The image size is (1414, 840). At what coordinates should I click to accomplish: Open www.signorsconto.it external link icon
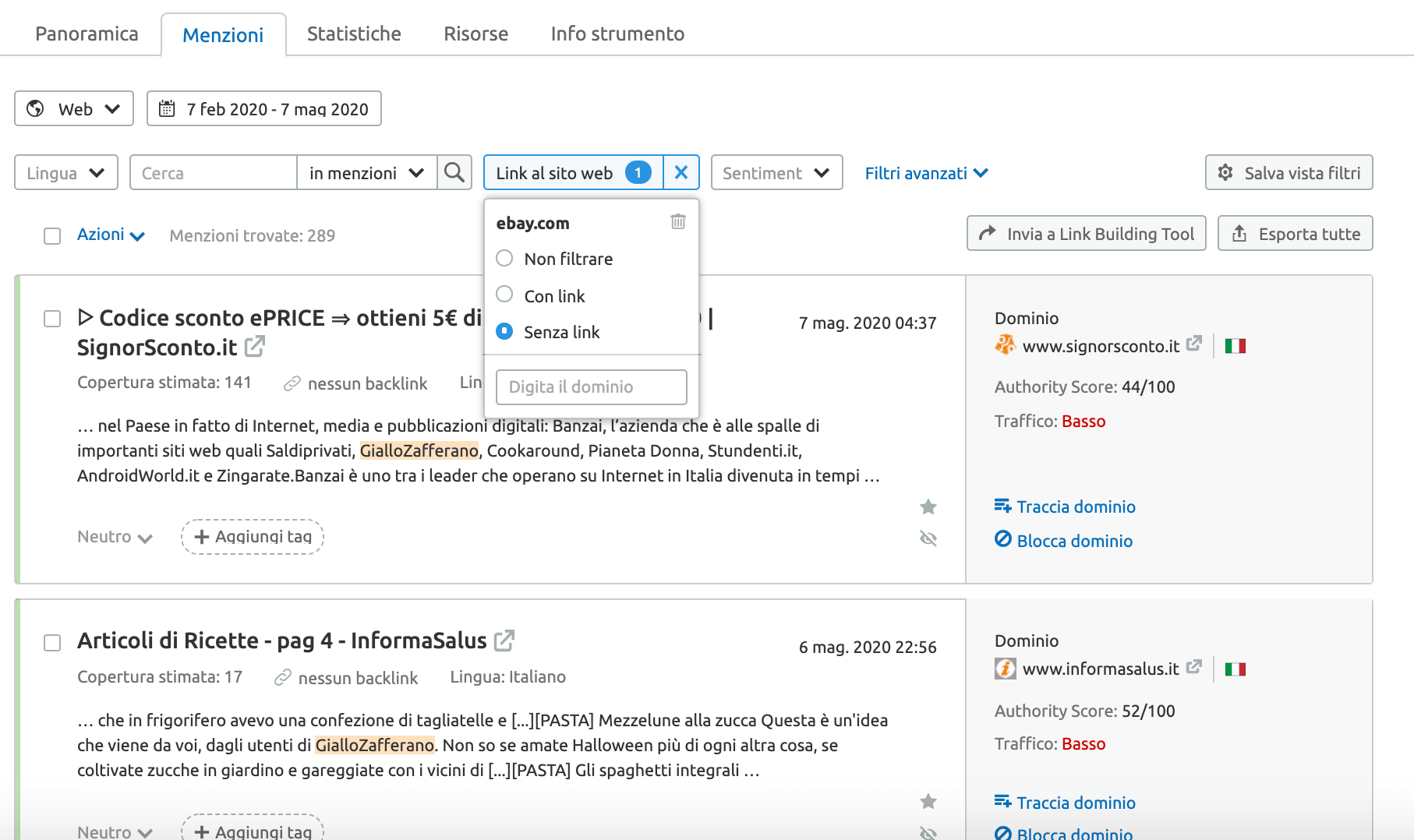point(1193,344)
